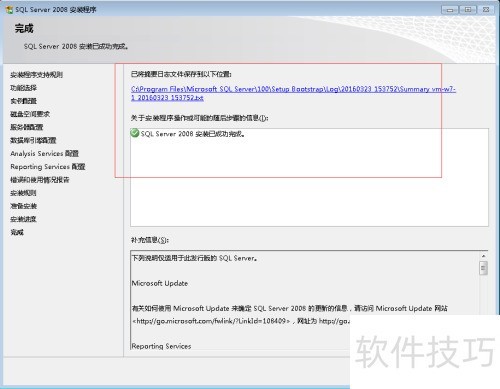Viewport: 500px width, 389px height.
Task: Open the summary log file path link
Action: point(293,93)
